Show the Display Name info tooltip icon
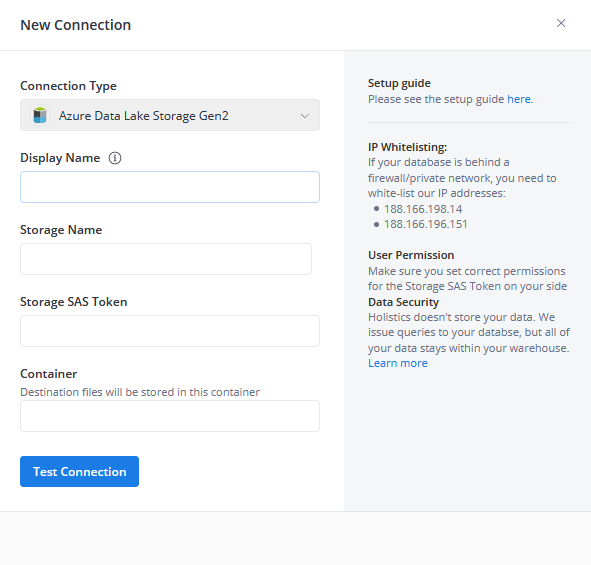 115,158
